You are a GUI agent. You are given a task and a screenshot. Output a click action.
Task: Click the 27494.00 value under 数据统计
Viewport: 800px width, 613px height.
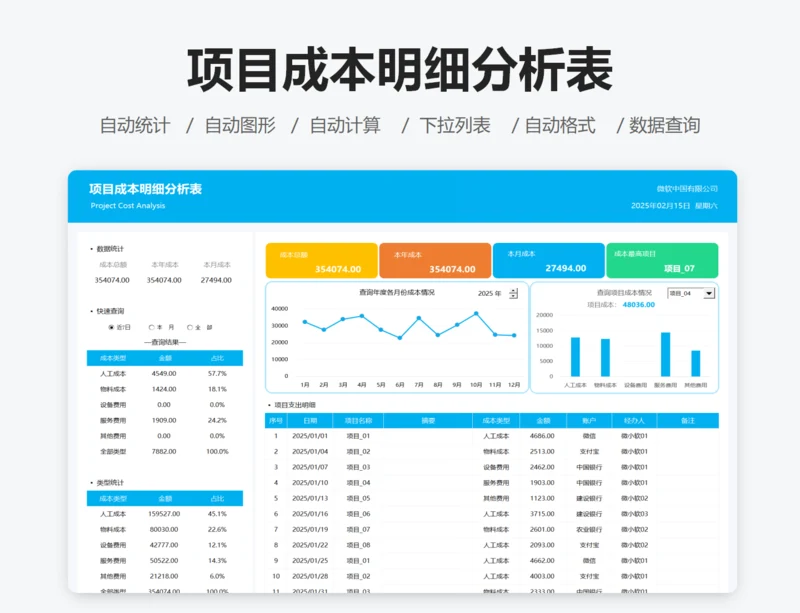(x=216, y=280)
